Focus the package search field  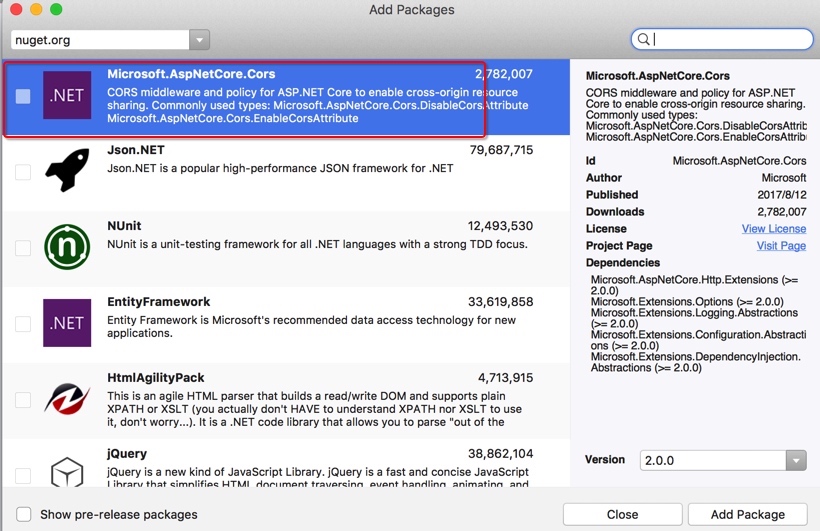pos(722,39)
